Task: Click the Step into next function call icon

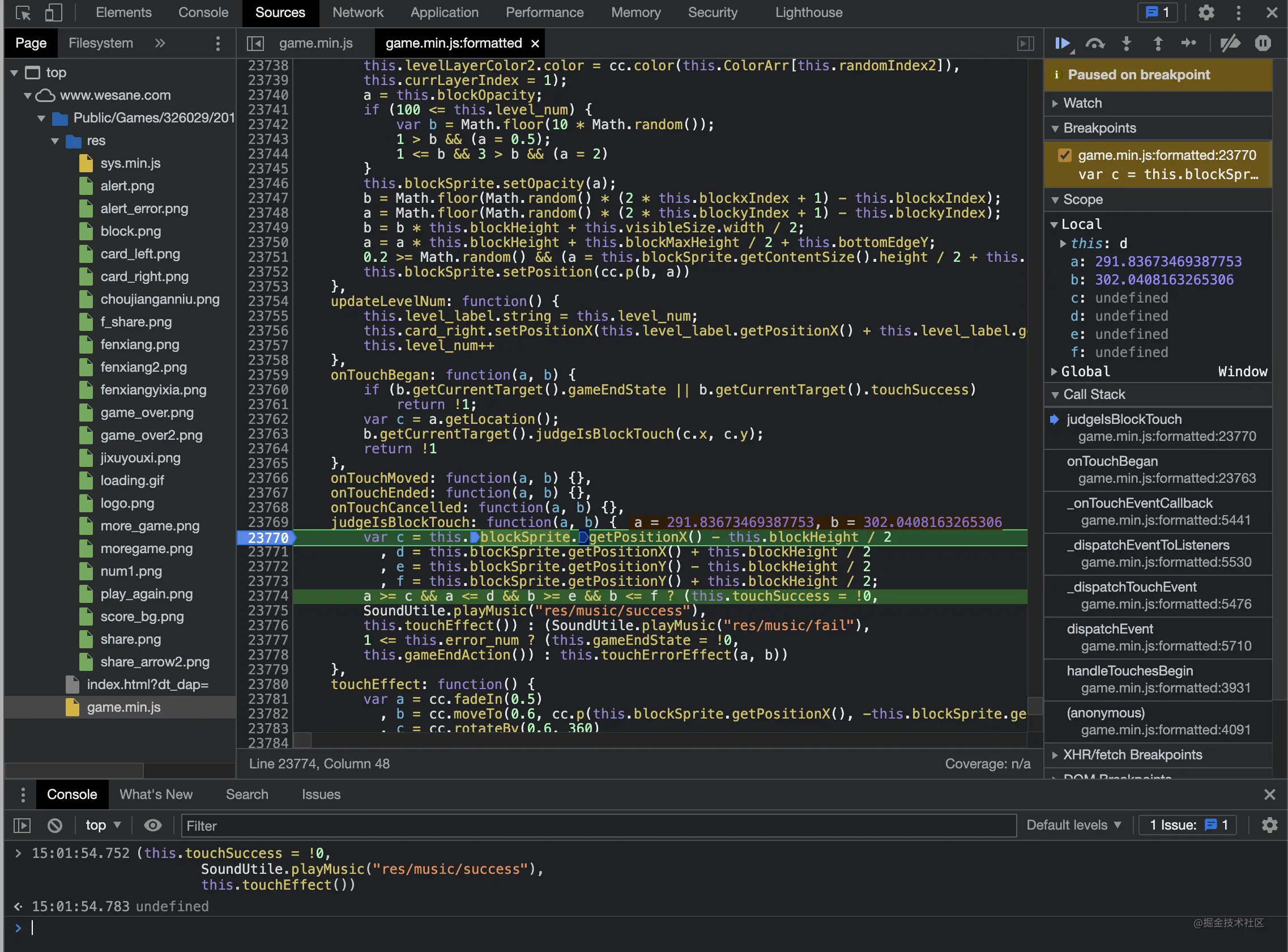Action: pos(1126,44)
